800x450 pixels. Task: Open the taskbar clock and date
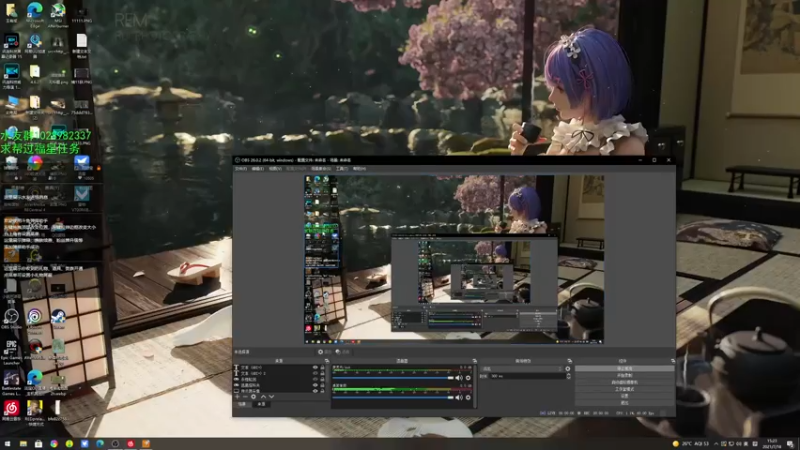771,444
